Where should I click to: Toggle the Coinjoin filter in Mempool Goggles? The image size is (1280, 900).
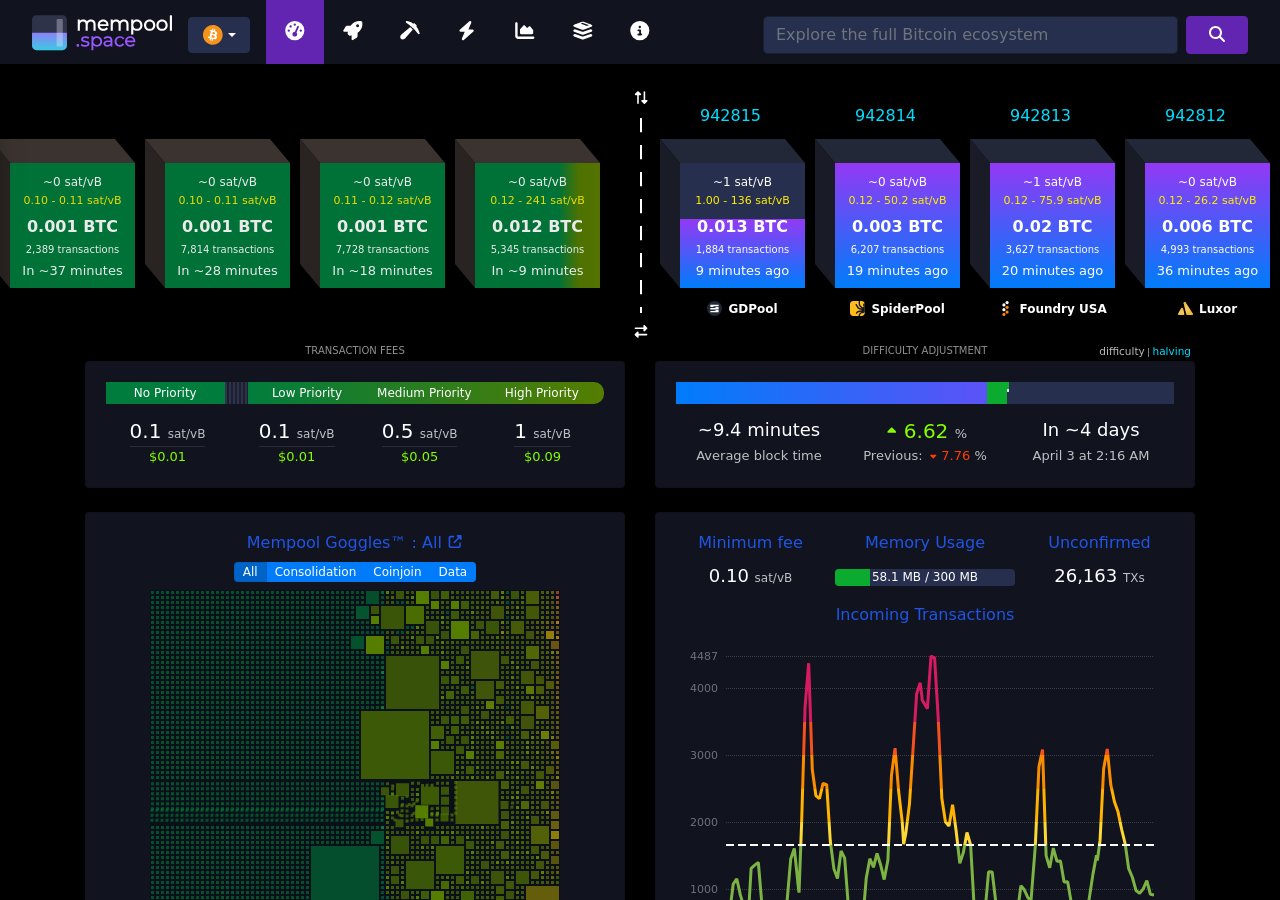[x=397, y=572]
